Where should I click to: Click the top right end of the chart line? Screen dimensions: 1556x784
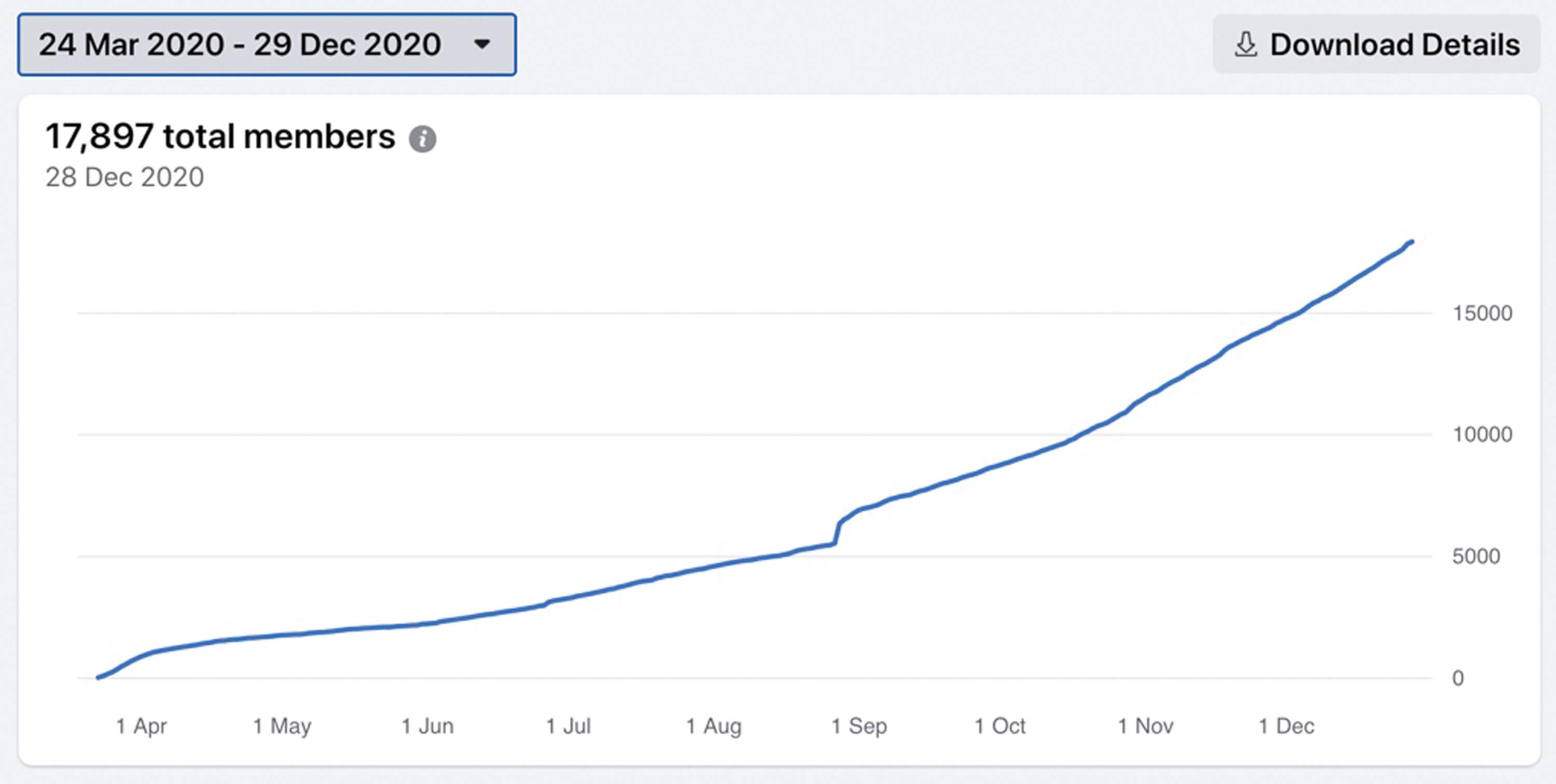1411,242
